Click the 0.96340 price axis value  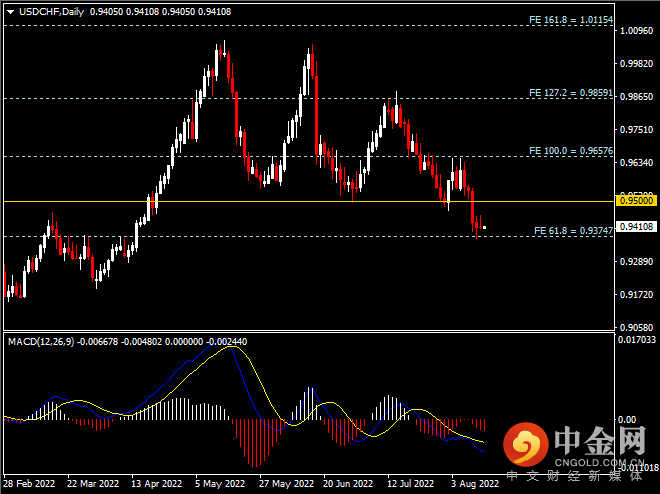[x=636, y=162]
